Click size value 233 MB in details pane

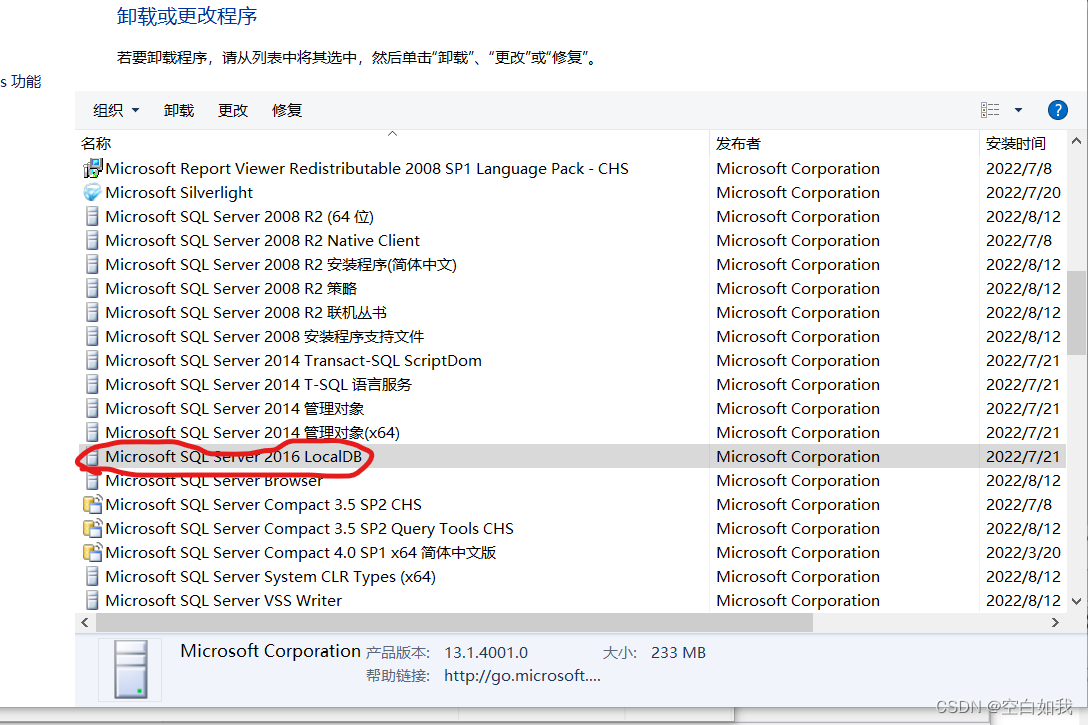pyautogui.click(x=678, y=653)
